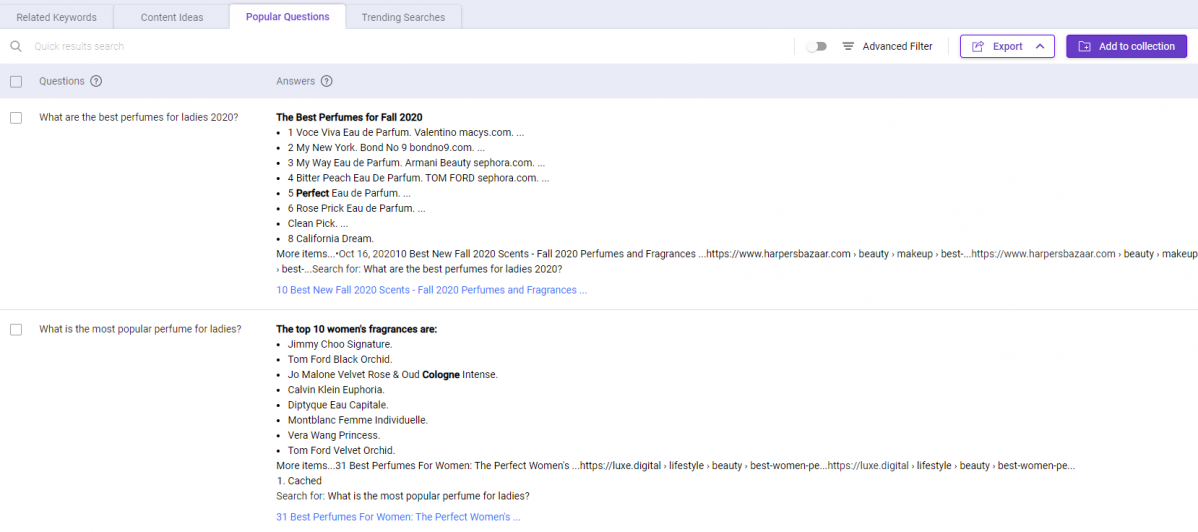The image size is (1198, 532).
Task: Click the 'Voce Viva Eau de Parfum' line
Action: (x=406, y=132)
